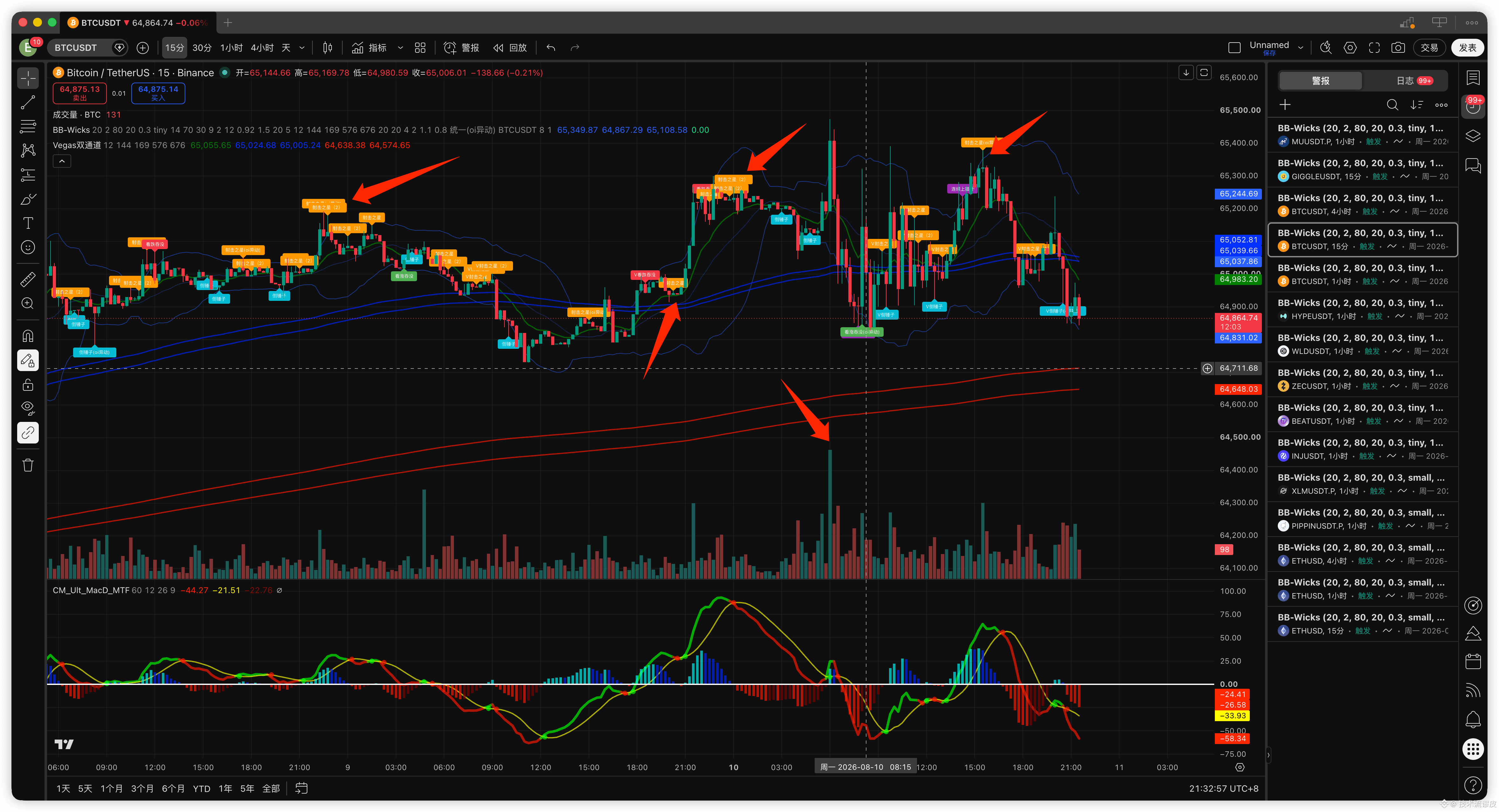Add symbol to compare with plus circle

(x=143, y=48)
